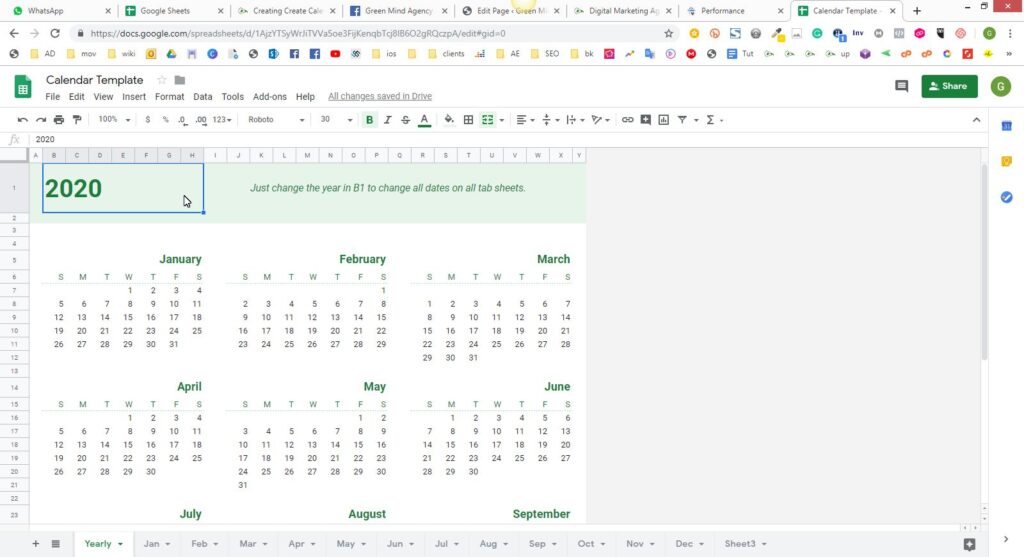Open the All sheets list icon
Screen dimensions: 1024x557
click(x=56, y=543)
